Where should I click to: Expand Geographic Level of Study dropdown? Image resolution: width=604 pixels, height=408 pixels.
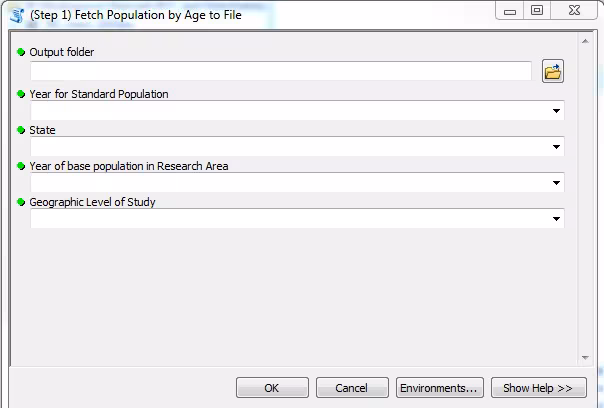pos(556,219)
